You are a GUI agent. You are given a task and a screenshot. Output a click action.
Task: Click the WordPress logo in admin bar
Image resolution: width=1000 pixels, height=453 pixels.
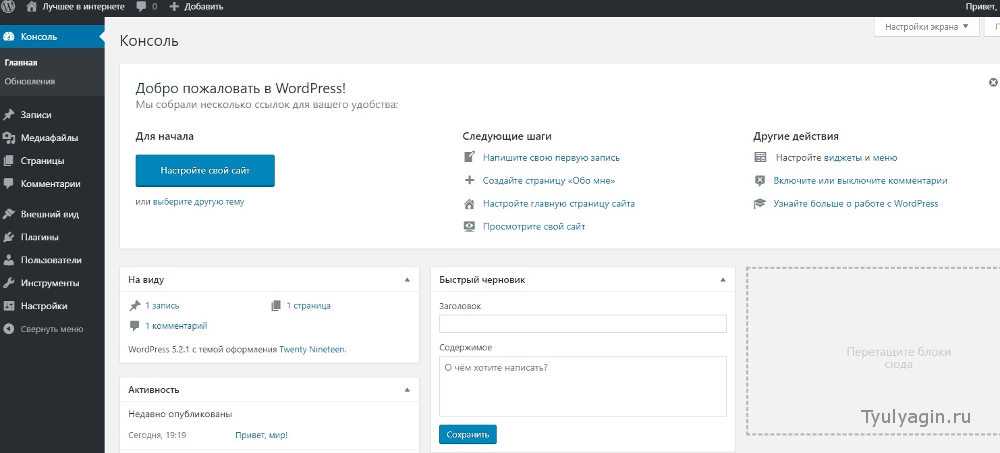pyautogui.click(x=9, y=7)
